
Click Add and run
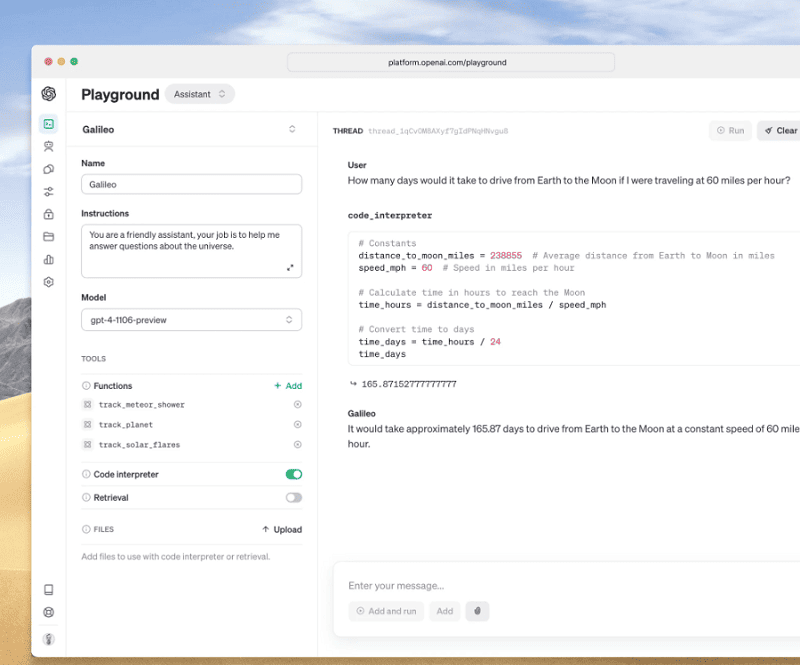click(386, 611)
